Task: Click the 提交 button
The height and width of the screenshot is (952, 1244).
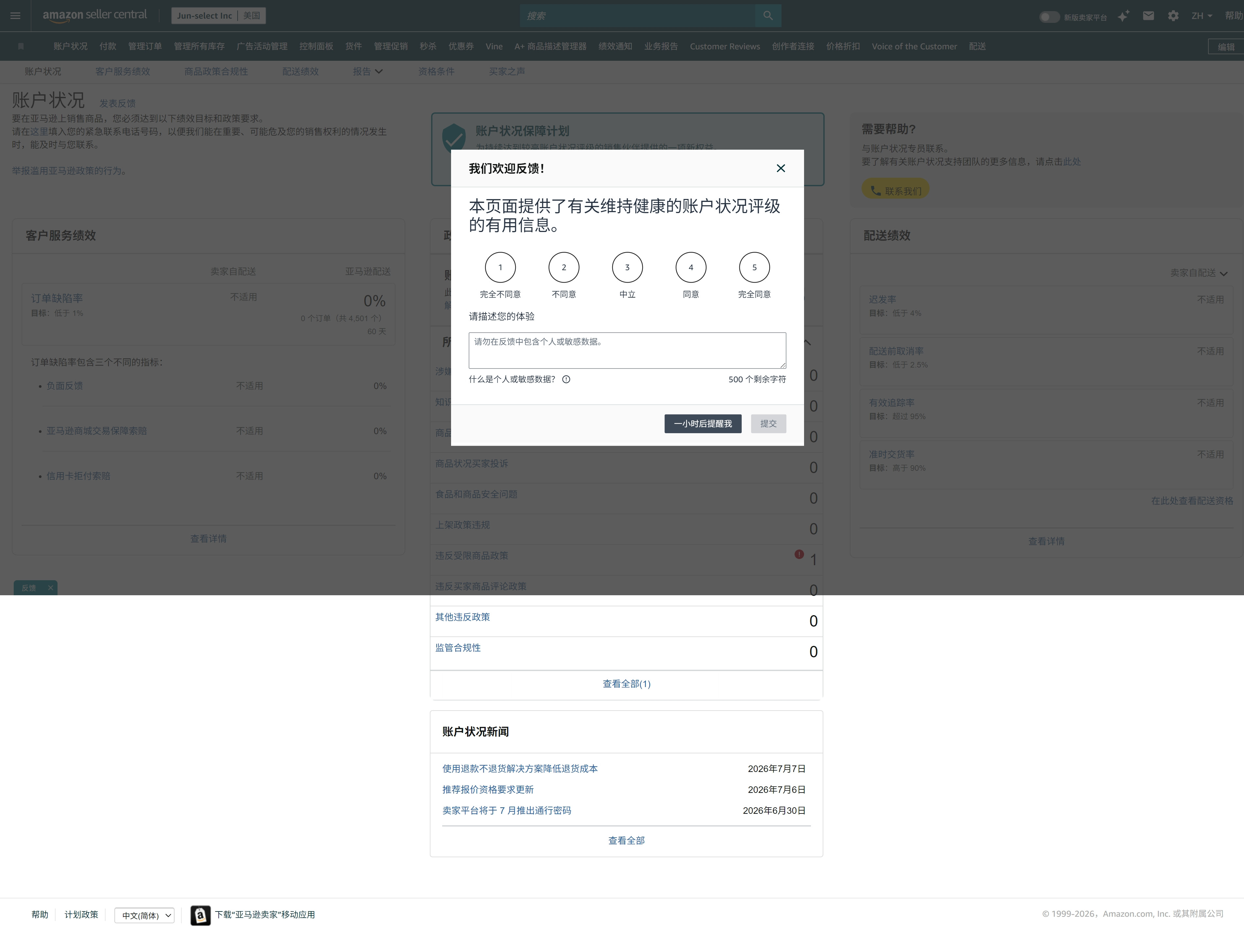Action: coord(768,424)
